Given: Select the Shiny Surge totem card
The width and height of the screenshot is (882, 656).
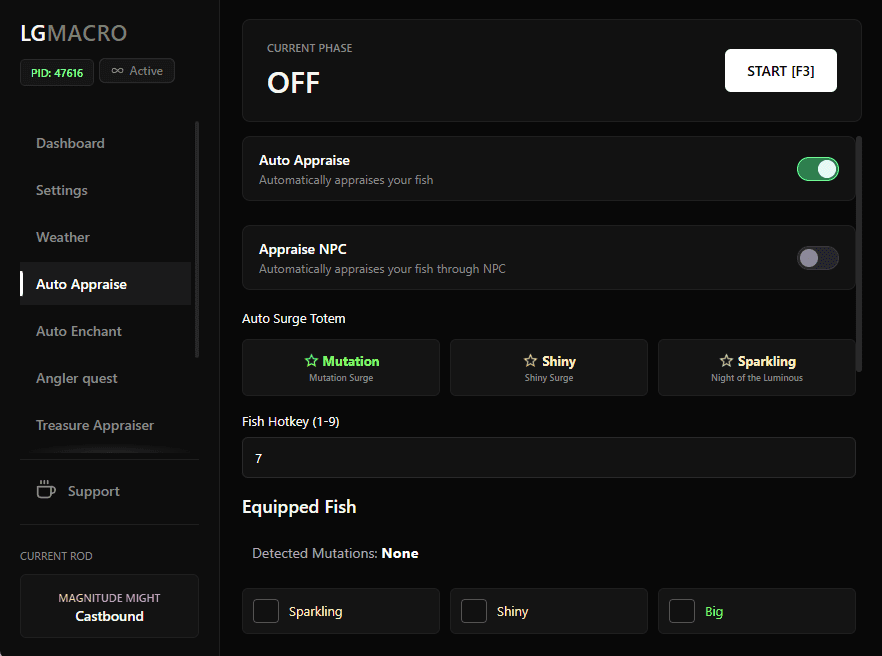Looking at the screenshot, I should pyautogui.click(x=549, y=367).
